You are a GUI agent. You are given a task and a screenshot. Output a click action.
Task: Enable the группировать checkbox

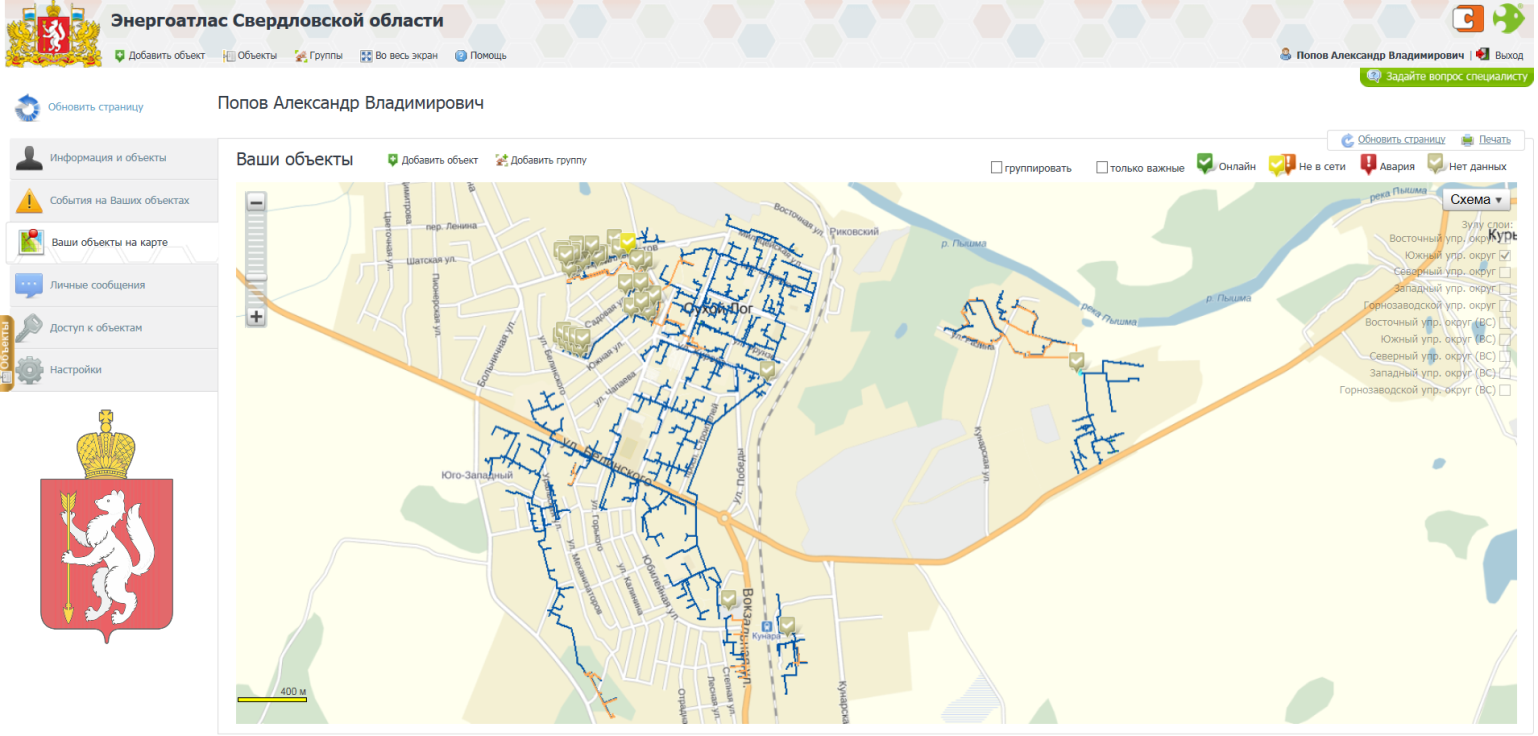point(997,167)
